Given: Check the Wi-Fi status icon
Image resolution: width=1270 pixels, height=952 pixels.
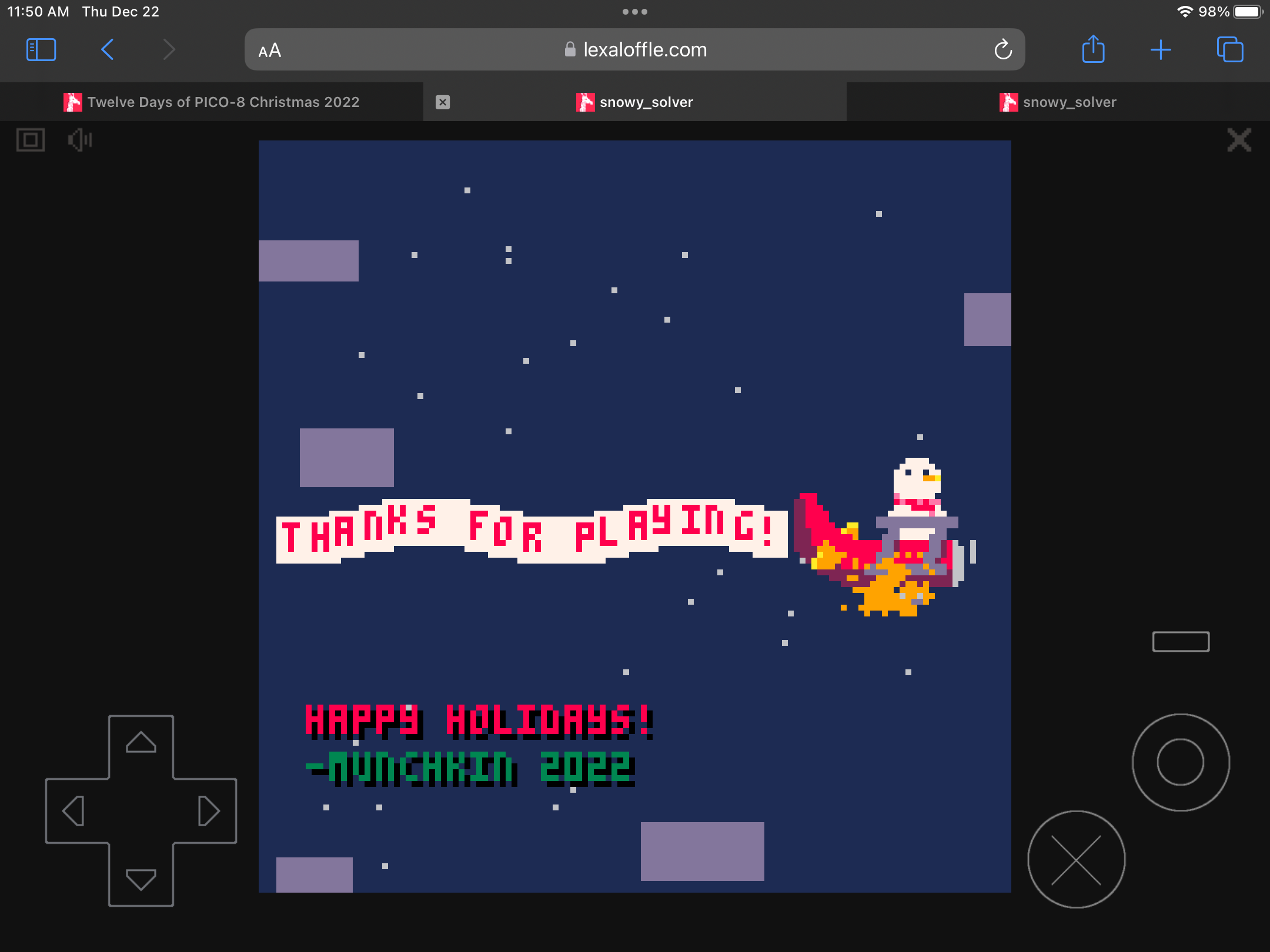Looking at the screenshot, I should click(x=1185, y=12).
